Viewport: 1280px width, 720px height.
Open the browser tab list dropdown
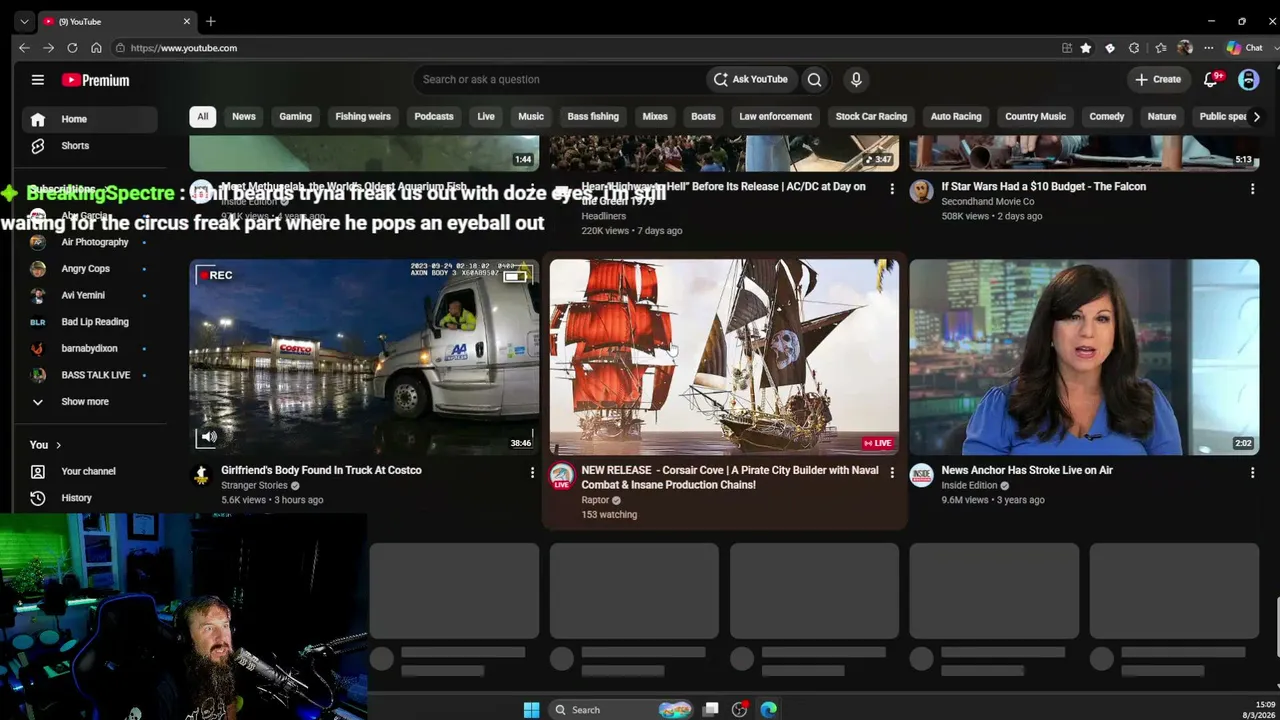click(x=24, y=21)
